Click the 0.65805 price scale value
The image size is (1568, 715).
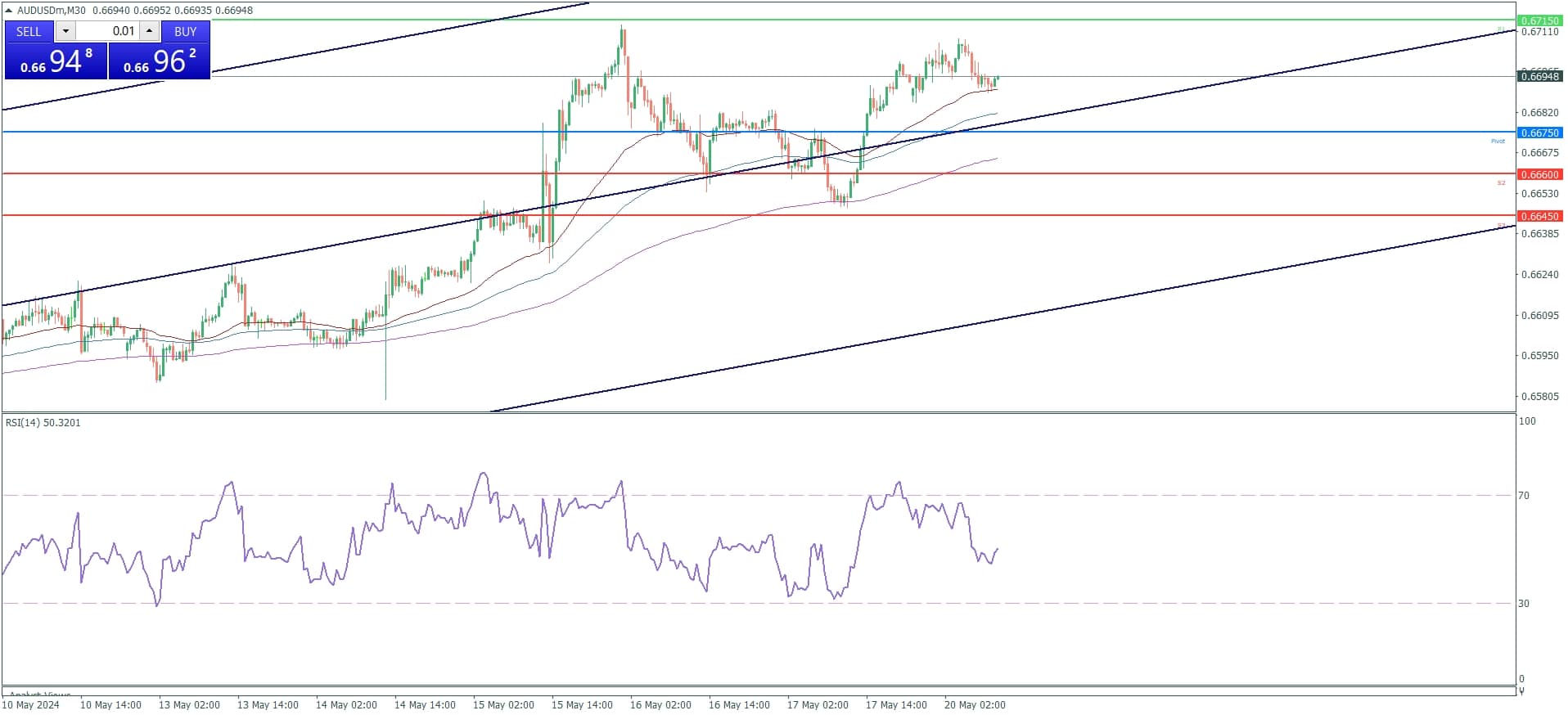(1539, 397)
